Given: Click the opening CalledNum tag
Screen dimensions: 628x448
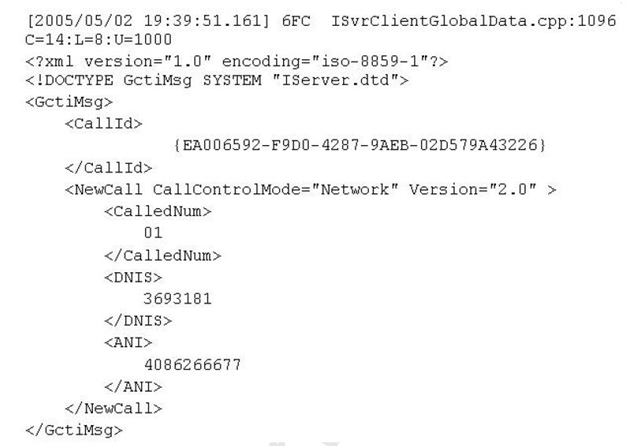Looking at the screenshot, I should pos(158,211).
